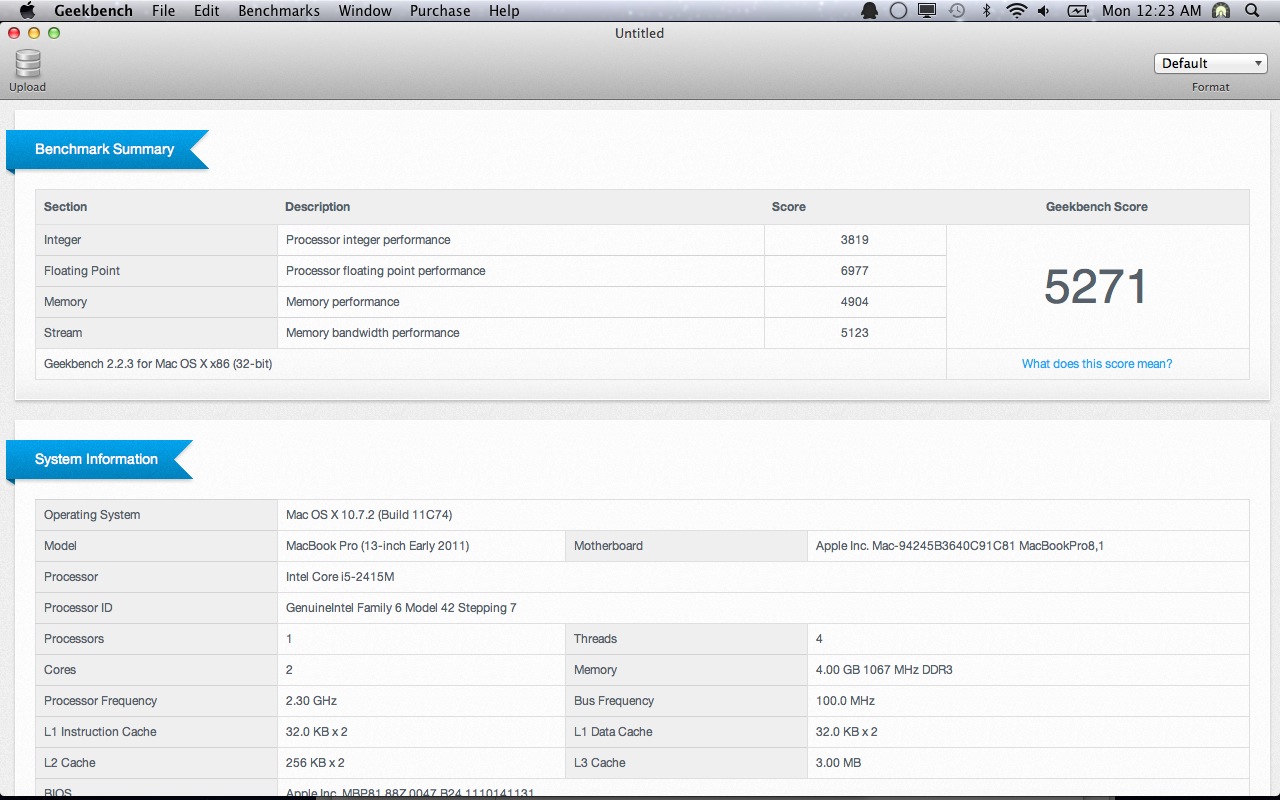Select the Stream score 5123

(x=855, y=333)
